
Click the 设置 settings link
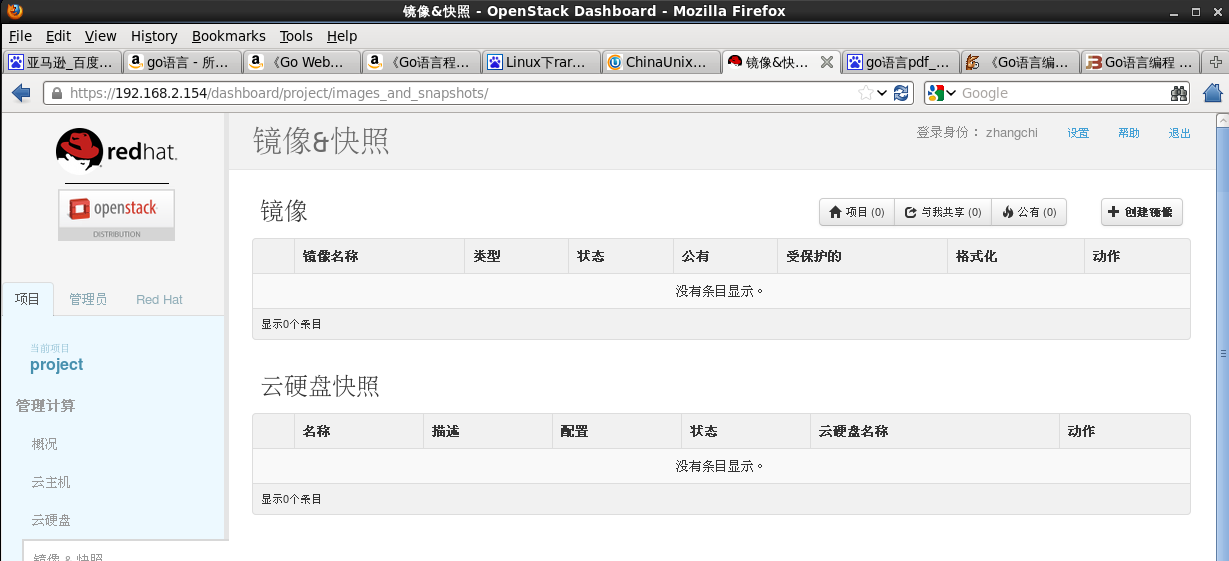point(1078,133)
